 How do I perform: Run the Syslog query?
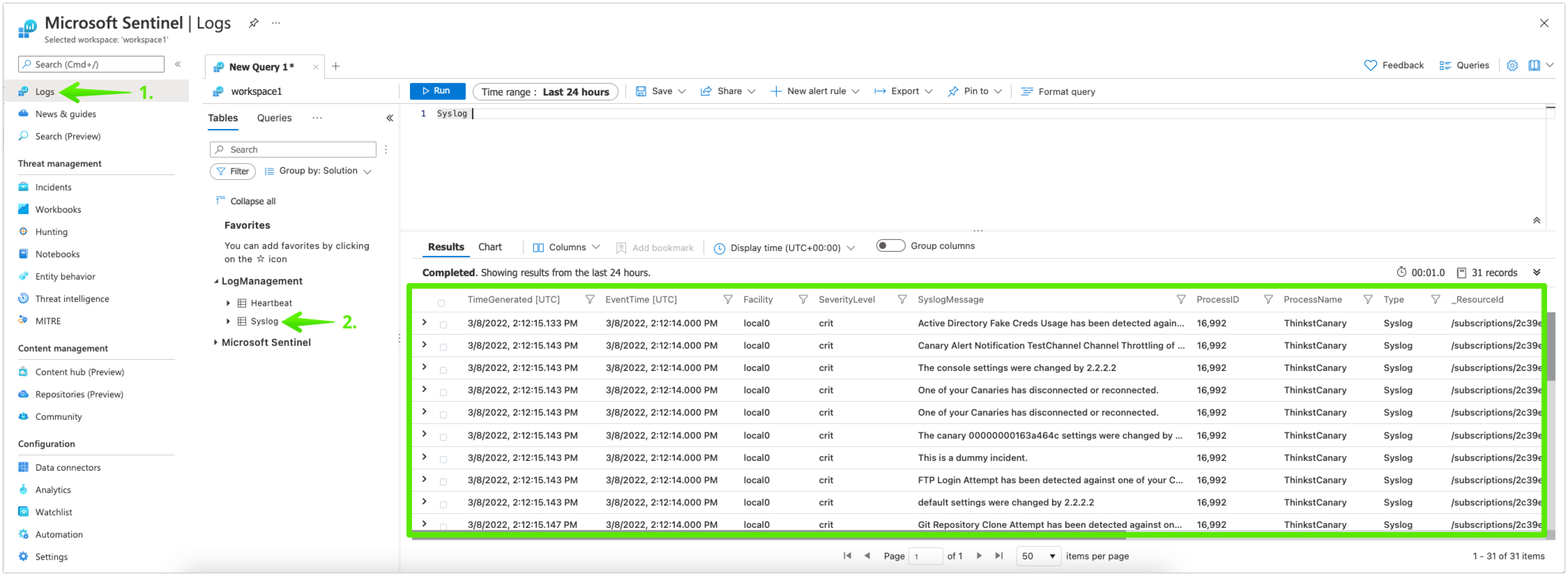[437, 91]
